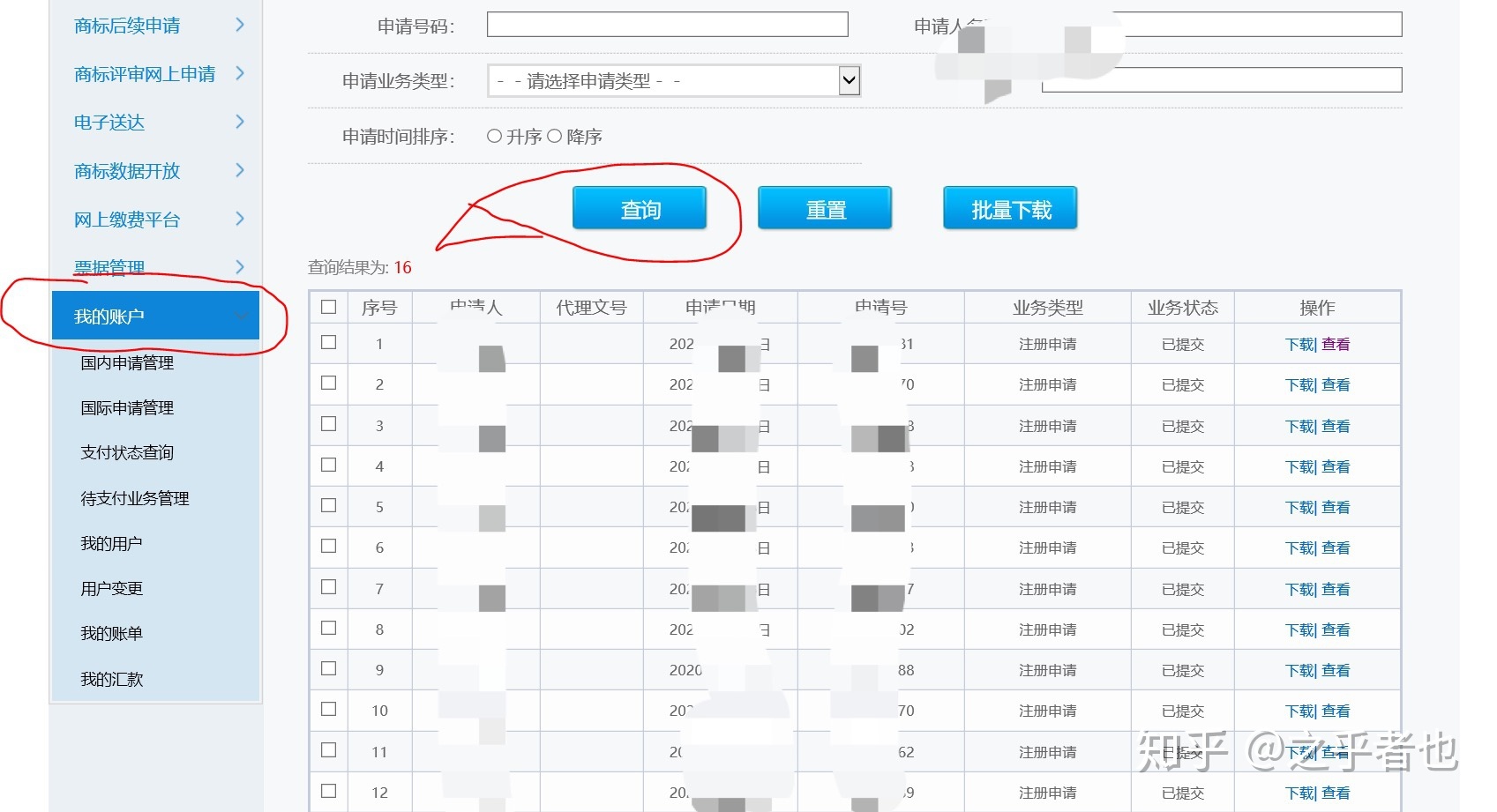1497x812 pixels.
Task: Select the 降序 descending radio button
Action: pyautogui.click(x=554, y=137)
